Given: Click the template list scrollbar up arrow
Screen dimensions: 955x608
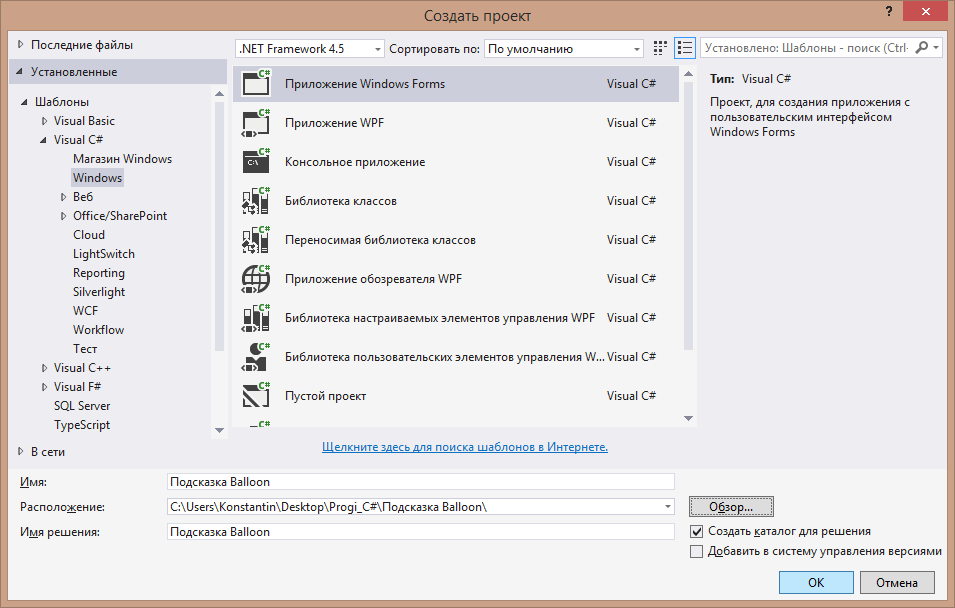Looking at the screenshot, I should pos(688,74).
